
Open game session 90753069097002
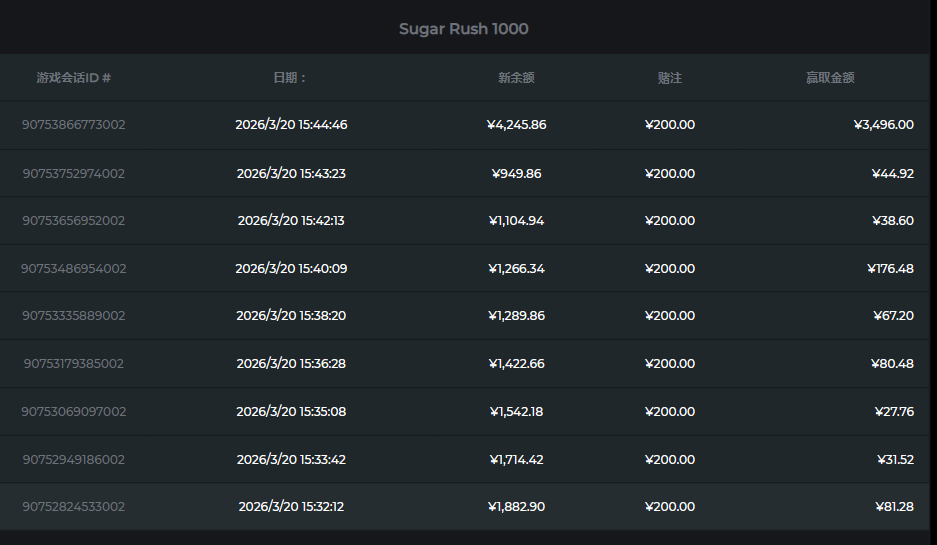coord(73,411)
